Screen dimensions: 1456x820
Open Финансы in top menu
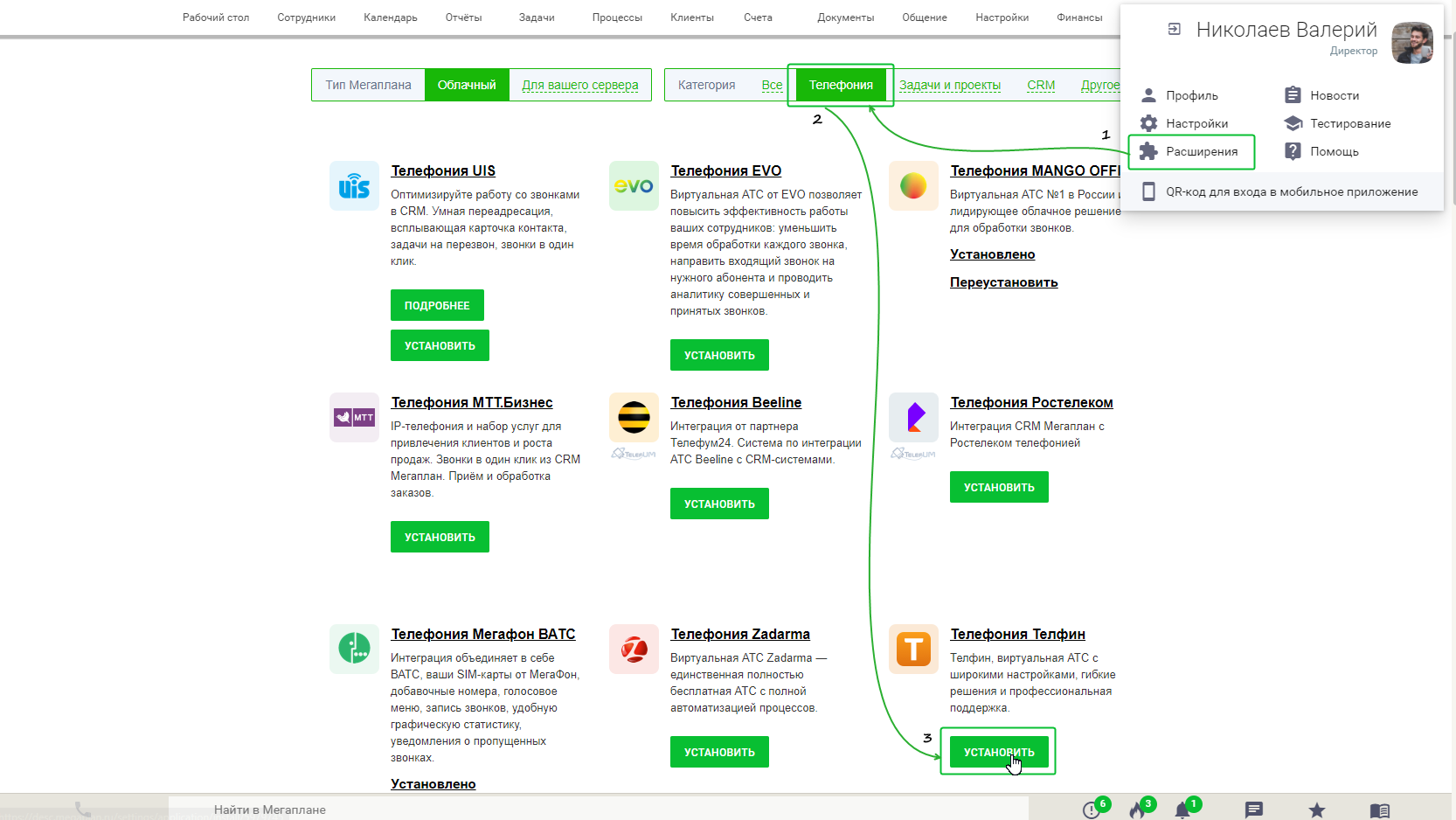tap(1079, 17)
